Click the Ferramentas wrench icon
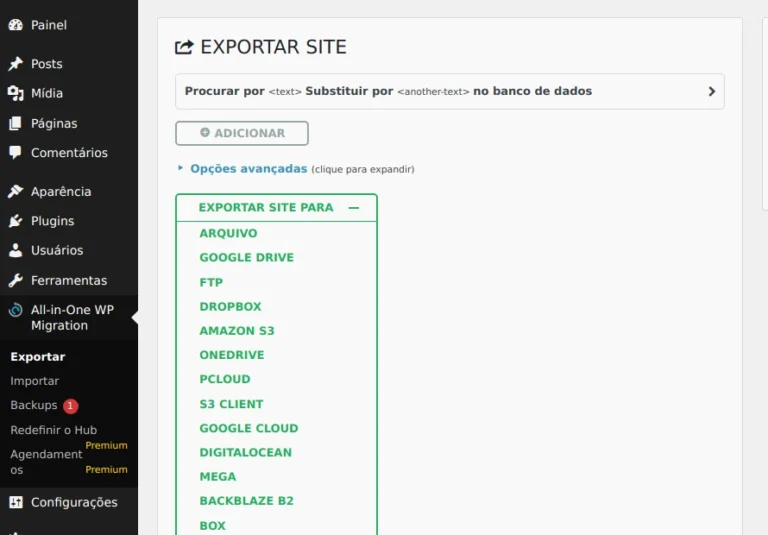The width and height of the screenshot is (768, 535). click(16, 280)
